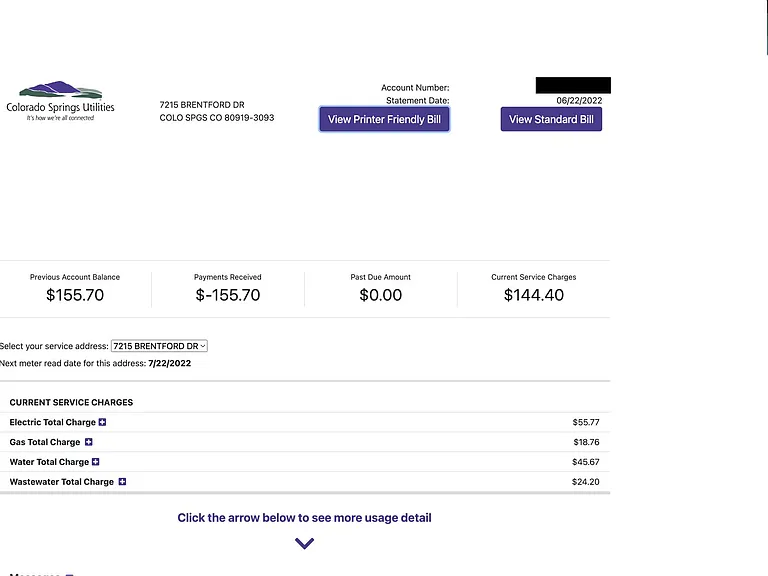The height and width of the screenshot is (576, 768).
Task: Expand Wastewater Total Charge plus icon
Action: click(x=122, y=482)
